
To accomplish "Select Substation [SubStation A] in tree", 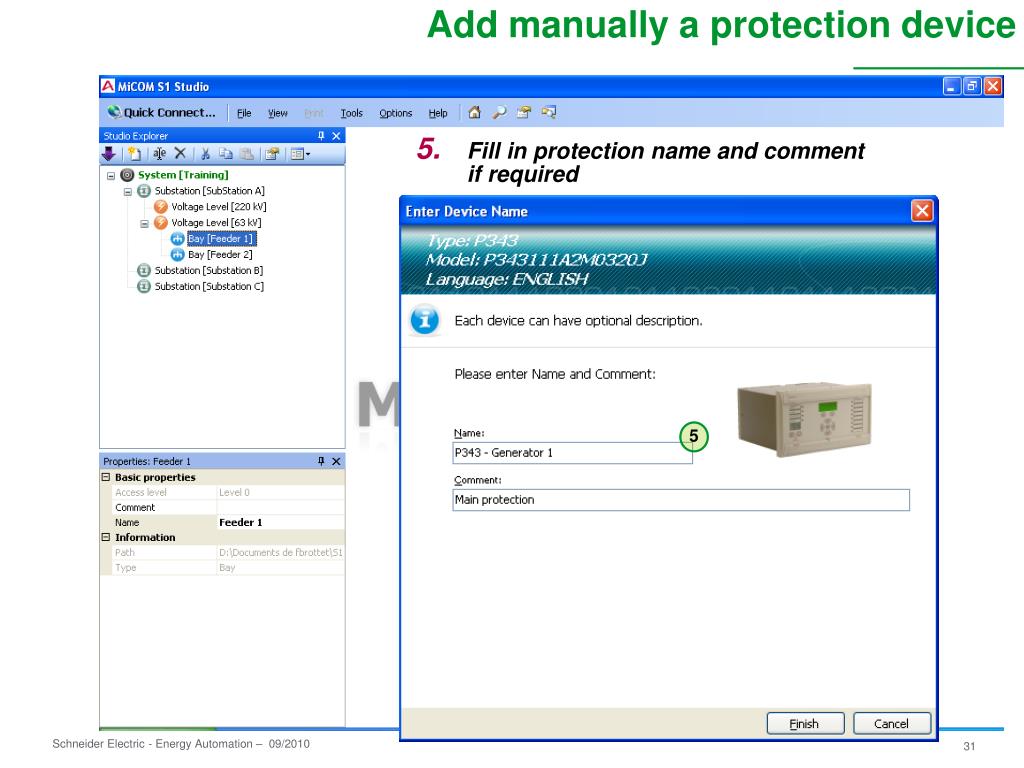I will pyautogui.click(x=210, y=191).
